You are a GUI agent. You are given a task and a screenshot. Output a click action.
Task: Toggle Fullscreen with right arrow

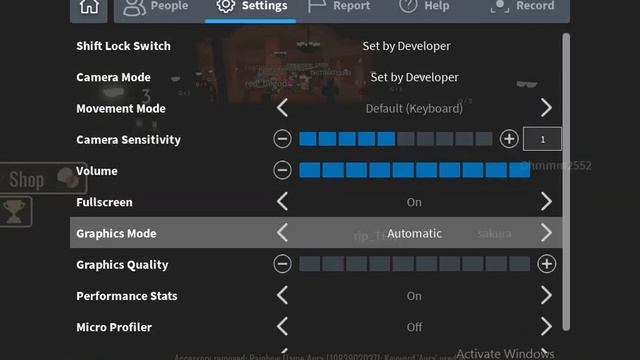pyautogui.click(x=546, y=202)
